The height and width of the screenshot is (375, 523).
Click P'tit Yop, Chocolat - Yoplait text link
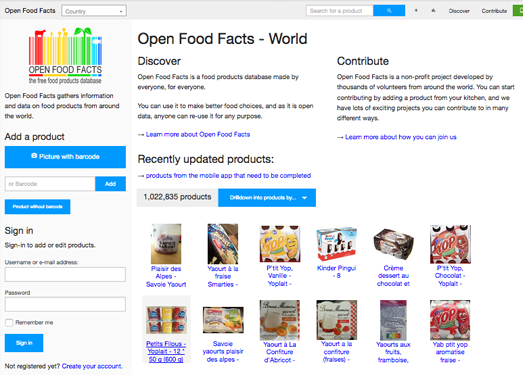pos(450,276)
